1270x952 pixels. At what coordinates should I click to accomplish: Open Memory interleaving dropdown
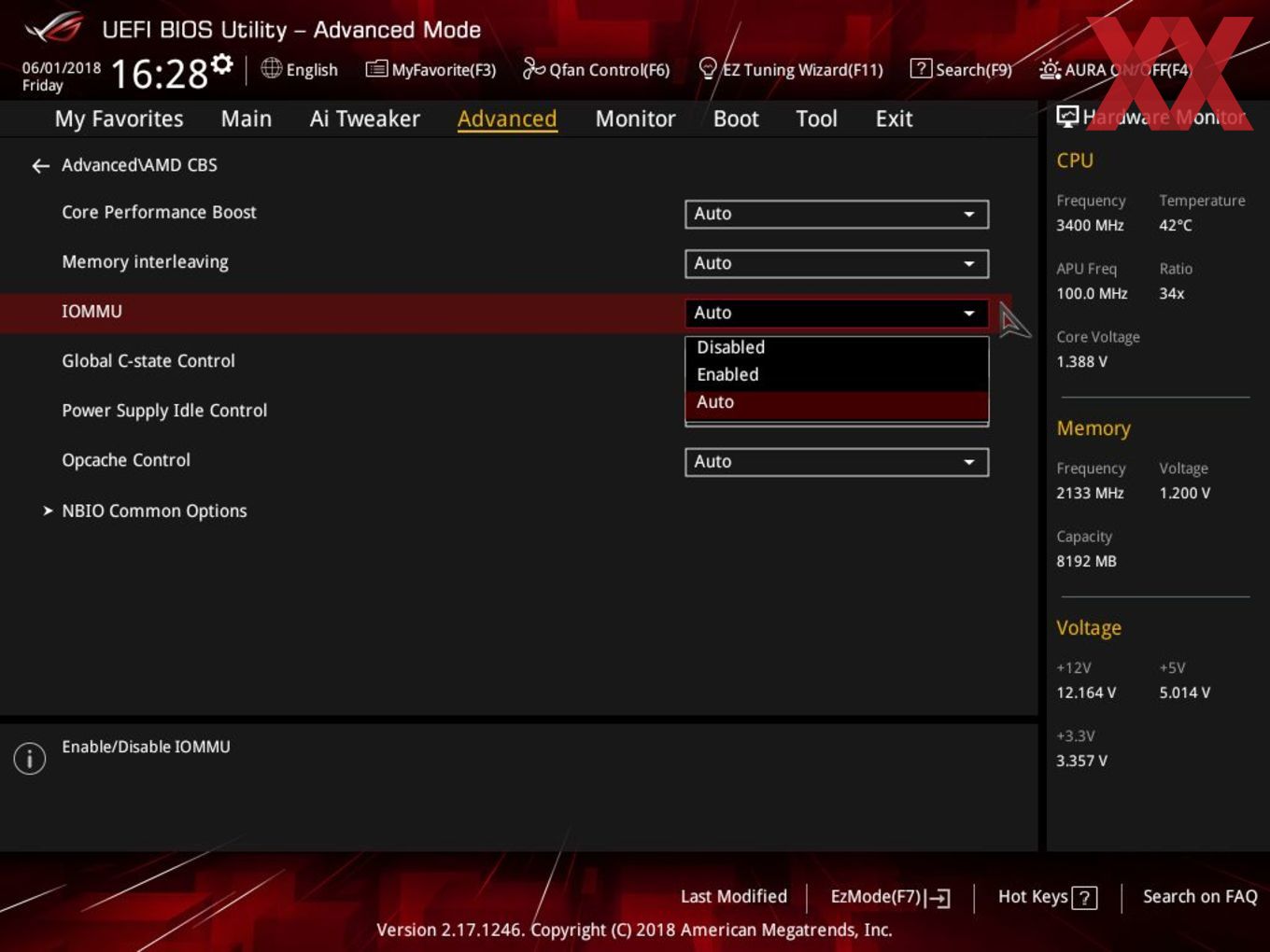click(837, 263)
